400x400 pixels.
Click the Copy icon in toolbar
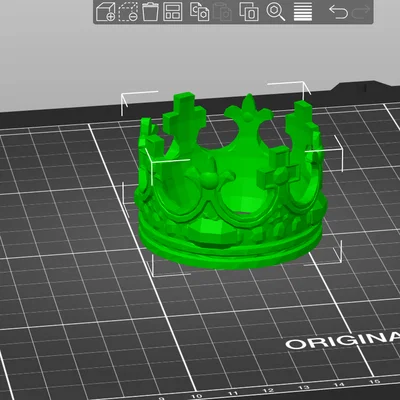199,12
